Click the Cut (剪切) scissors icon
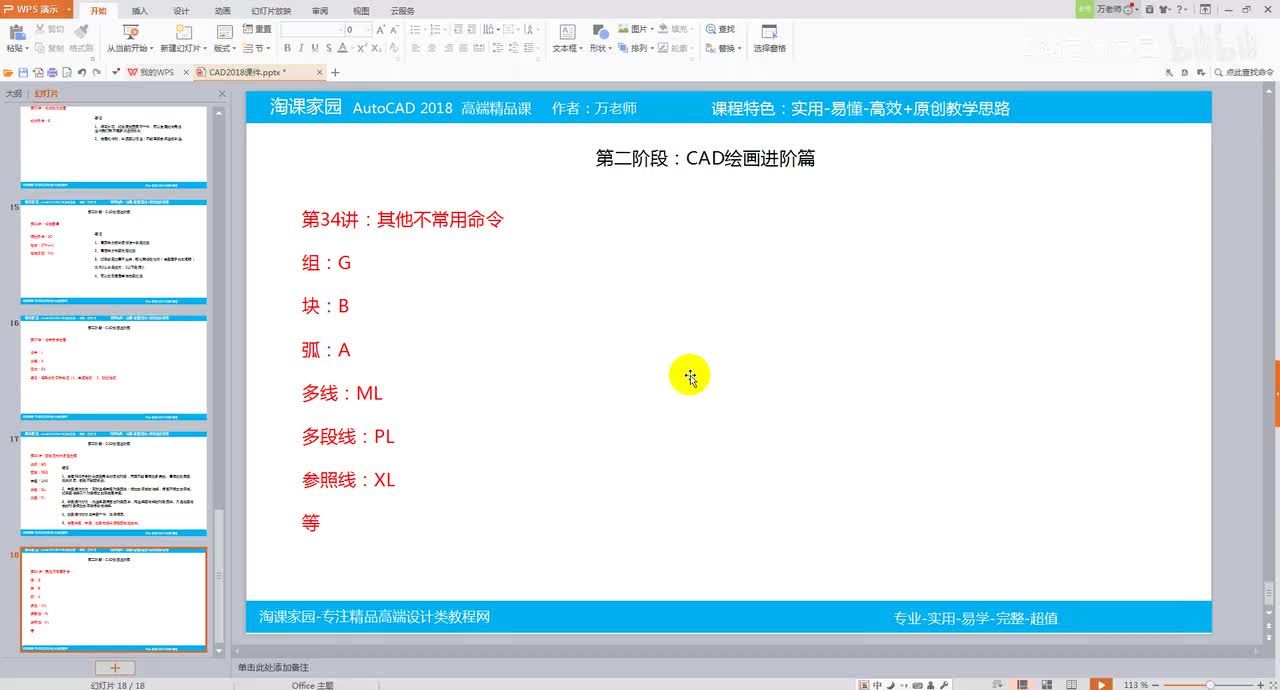The height and width of the screenshot is (690, 1280). pyautogui.click(x=40, y=30)
